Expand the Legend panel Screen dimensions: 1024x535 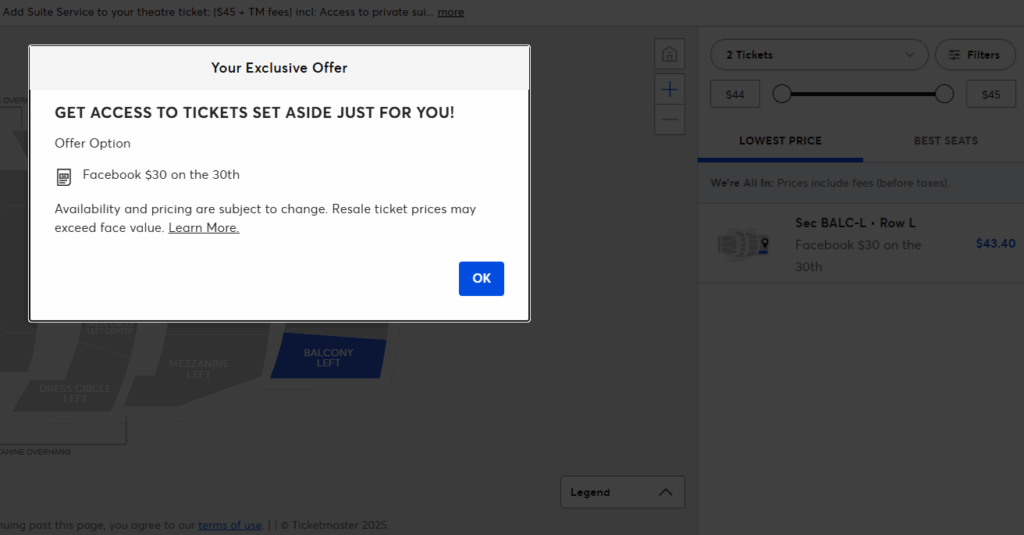click(x=622, y=492)
